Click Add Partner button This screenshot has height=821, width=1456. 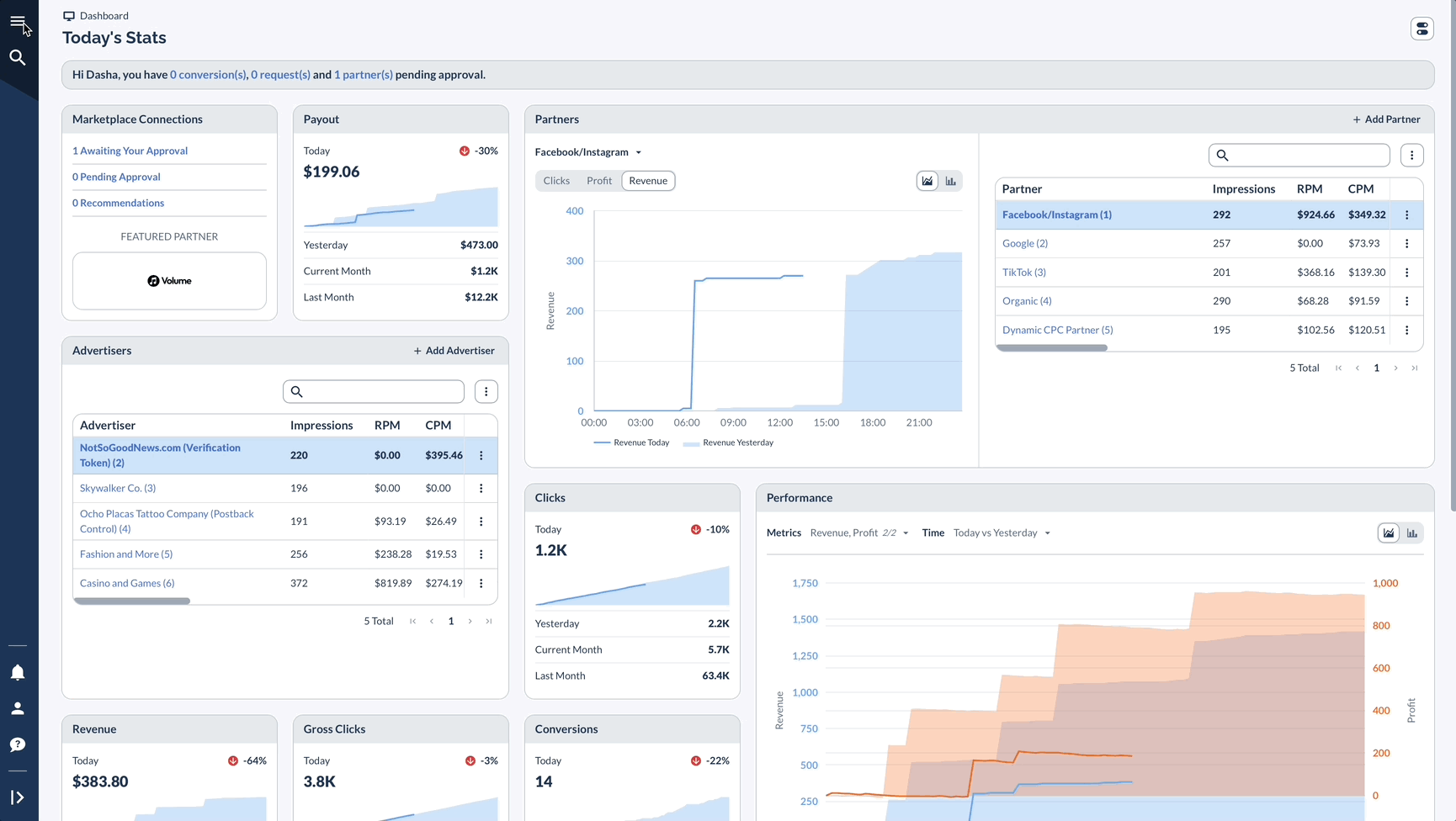(1386, 119)
